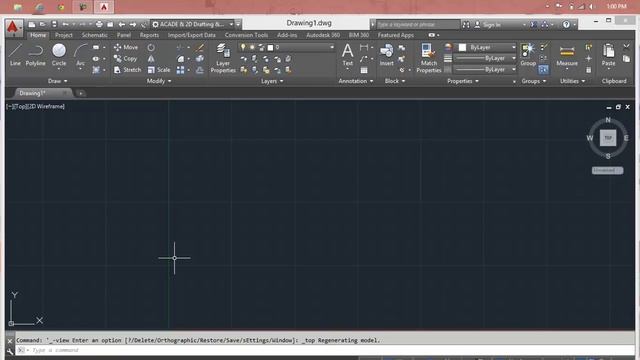The height and width of the screenshot is (360, 640).
Task: Open Layer Properties manager
Action: (x=223, y=58)
